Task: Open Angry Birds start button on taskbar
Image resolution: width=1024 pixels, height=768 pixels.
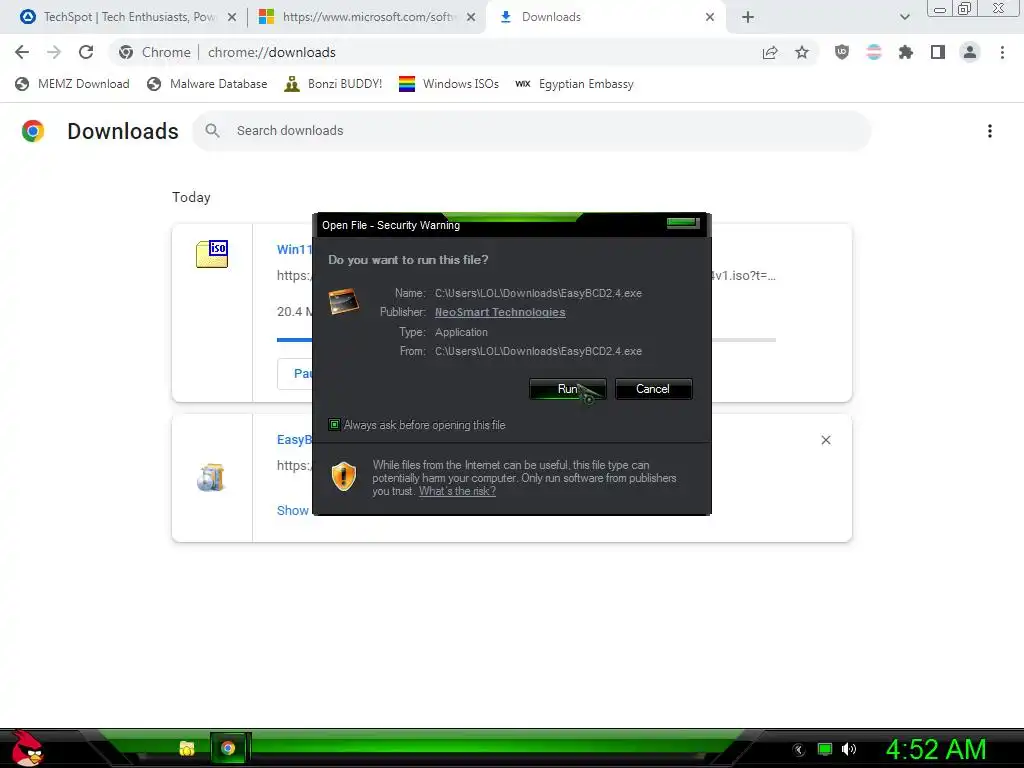Action: [x=26, y=748]
